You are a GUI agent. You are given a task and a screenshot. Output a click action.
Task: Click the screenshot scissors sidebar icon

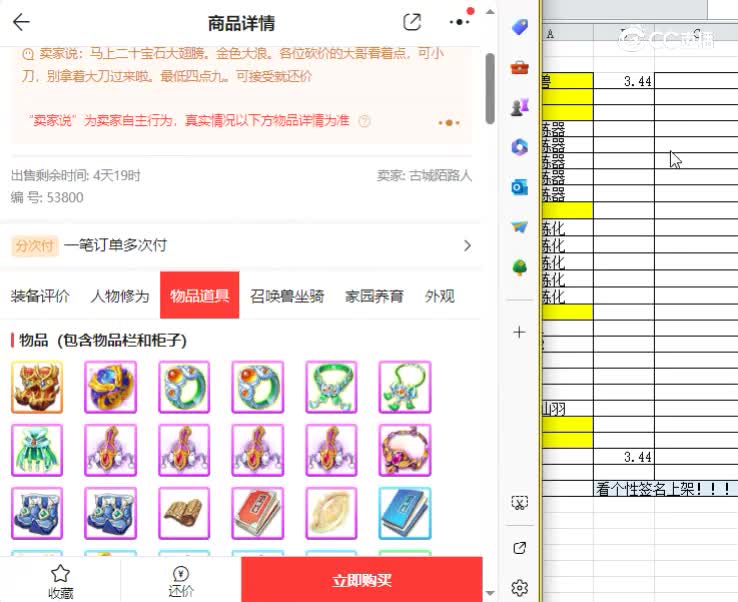520,503
